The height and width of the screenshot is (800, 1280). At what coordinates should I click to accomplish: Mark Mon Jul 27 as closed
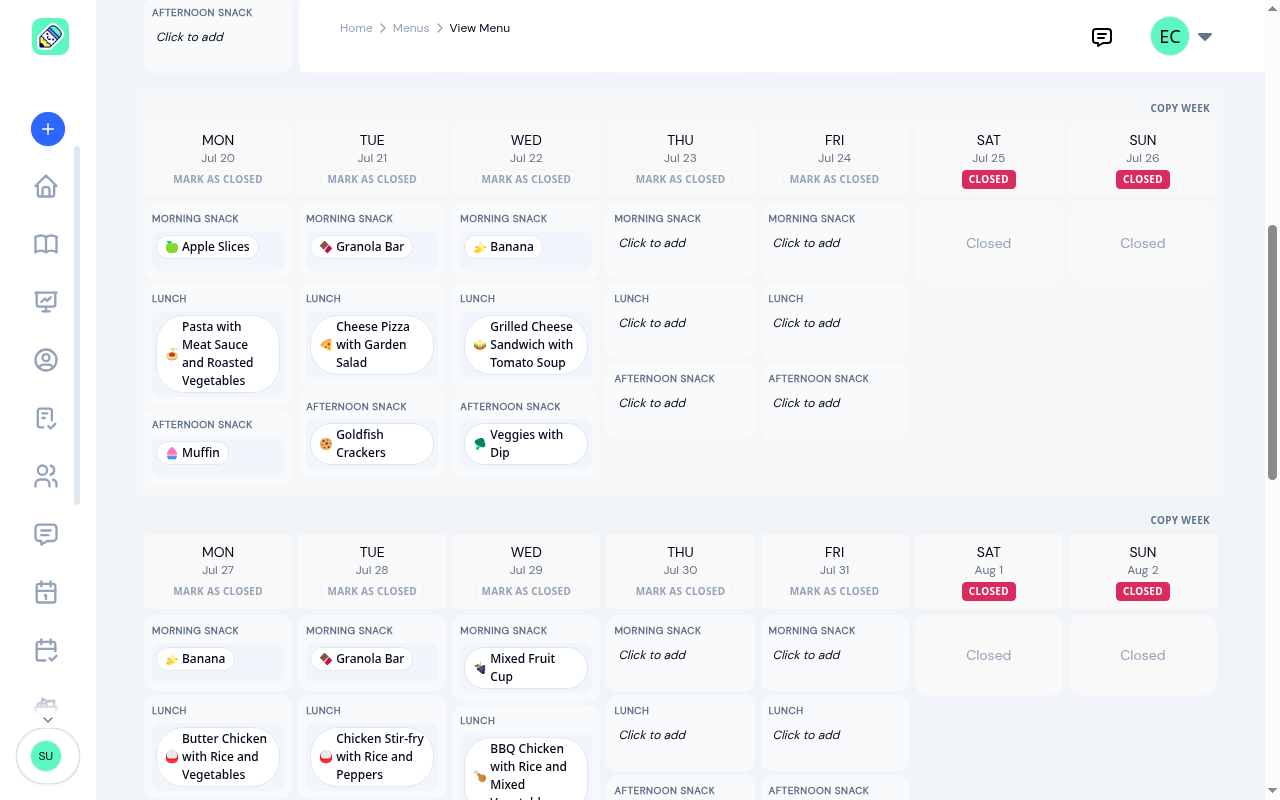pyautogui.click(x=218, y=591)
